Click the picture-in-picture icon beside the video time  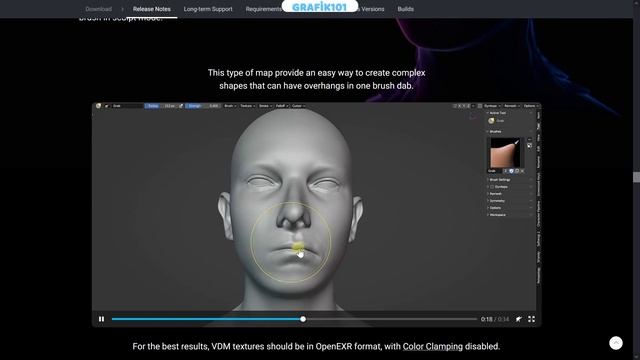coord(518,319)
